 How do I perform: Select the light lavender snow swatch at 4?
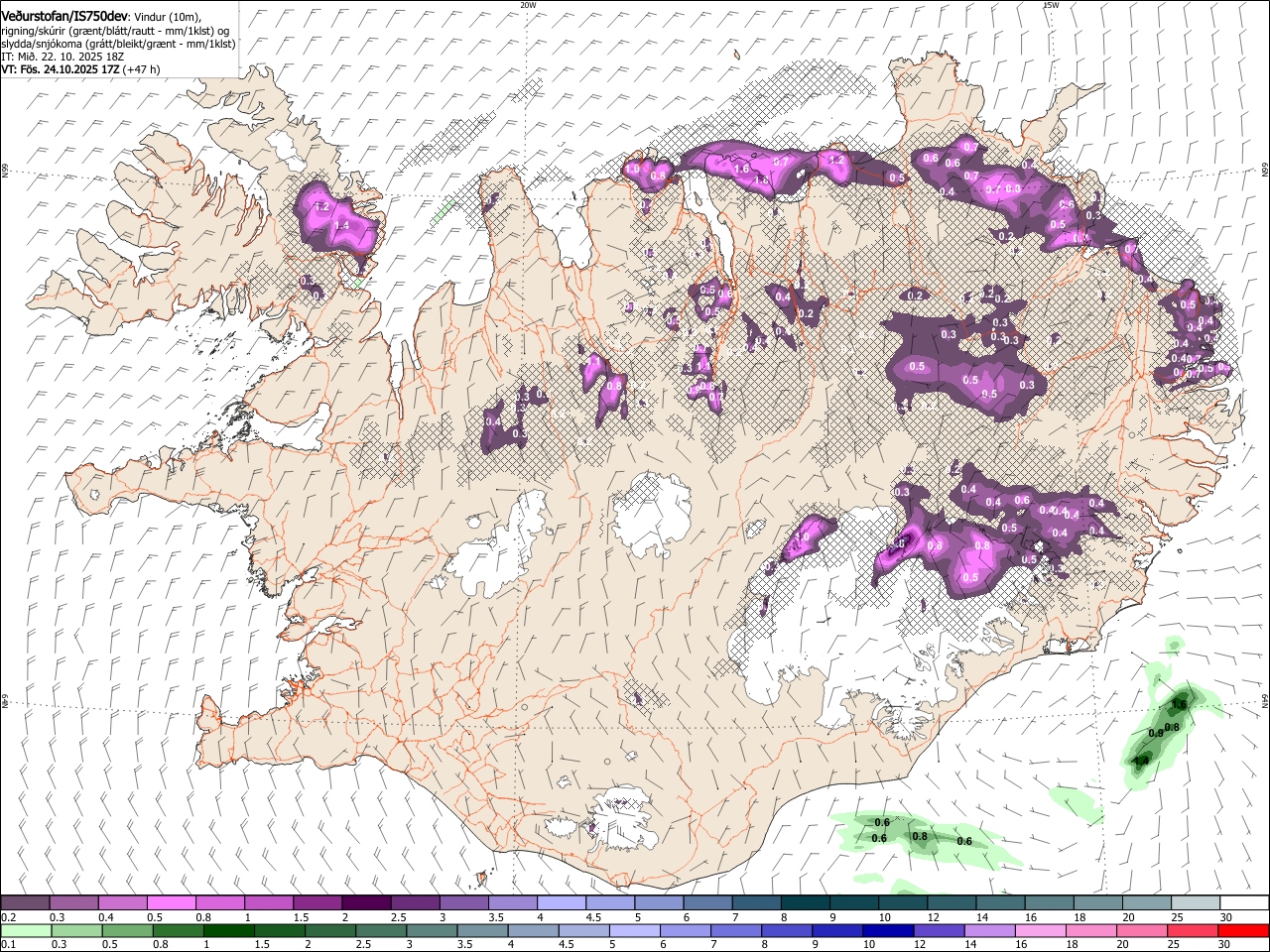pyautogui.click(x=562, y=902)
